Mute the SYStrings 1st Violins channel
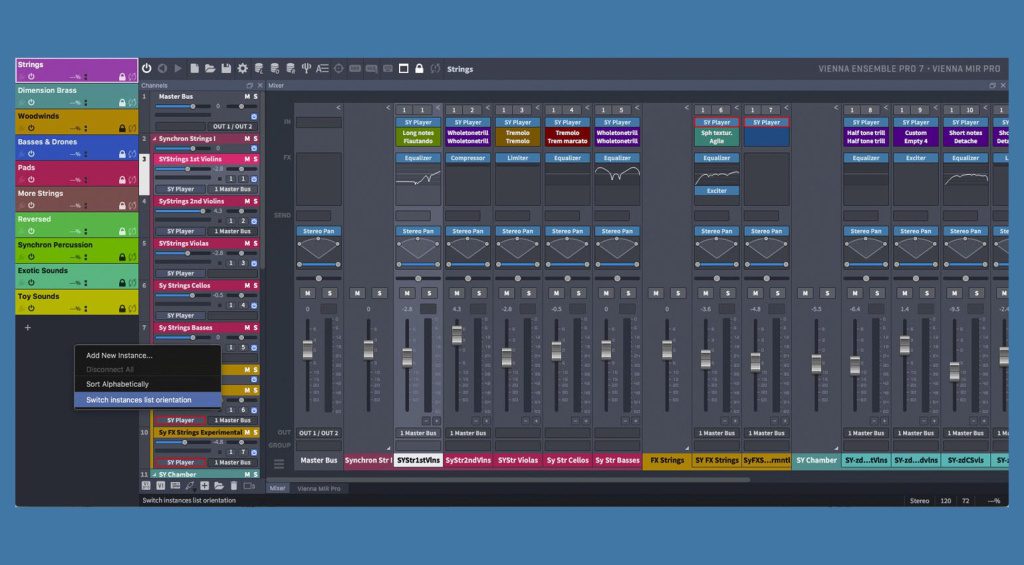Viewport: 1024px width, 565px height. coord(246,159)
